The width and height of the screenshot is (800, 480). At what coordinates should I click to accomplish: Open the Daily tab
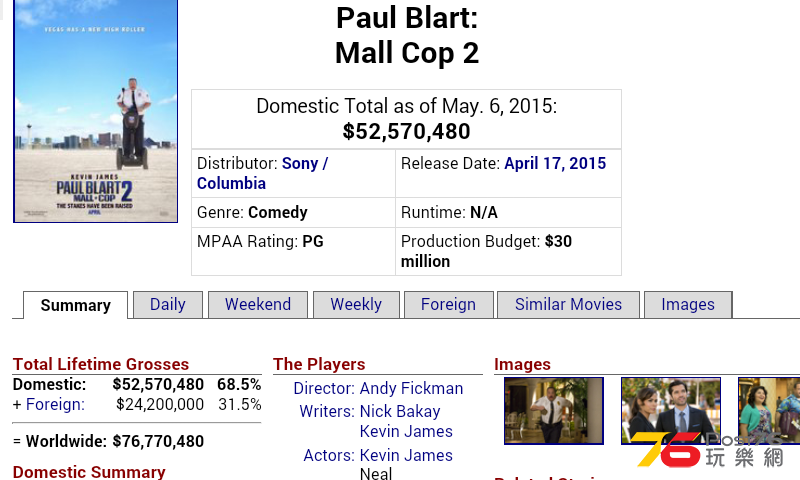tap(168, 305)
